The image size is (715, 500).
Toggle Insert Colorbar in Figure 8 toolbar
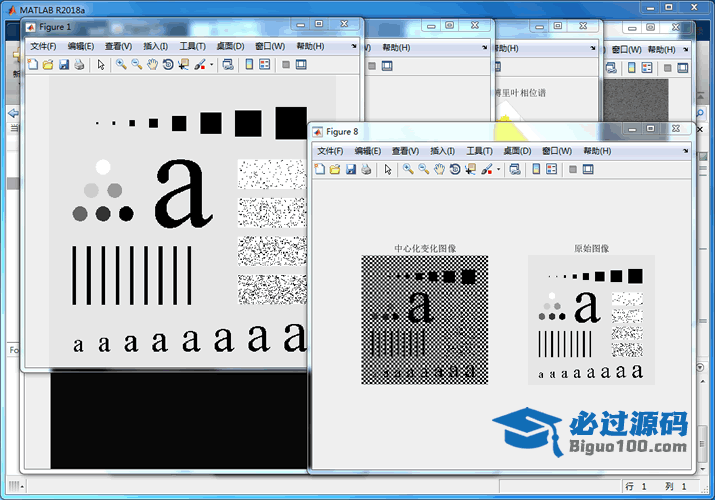coord(536,170)
